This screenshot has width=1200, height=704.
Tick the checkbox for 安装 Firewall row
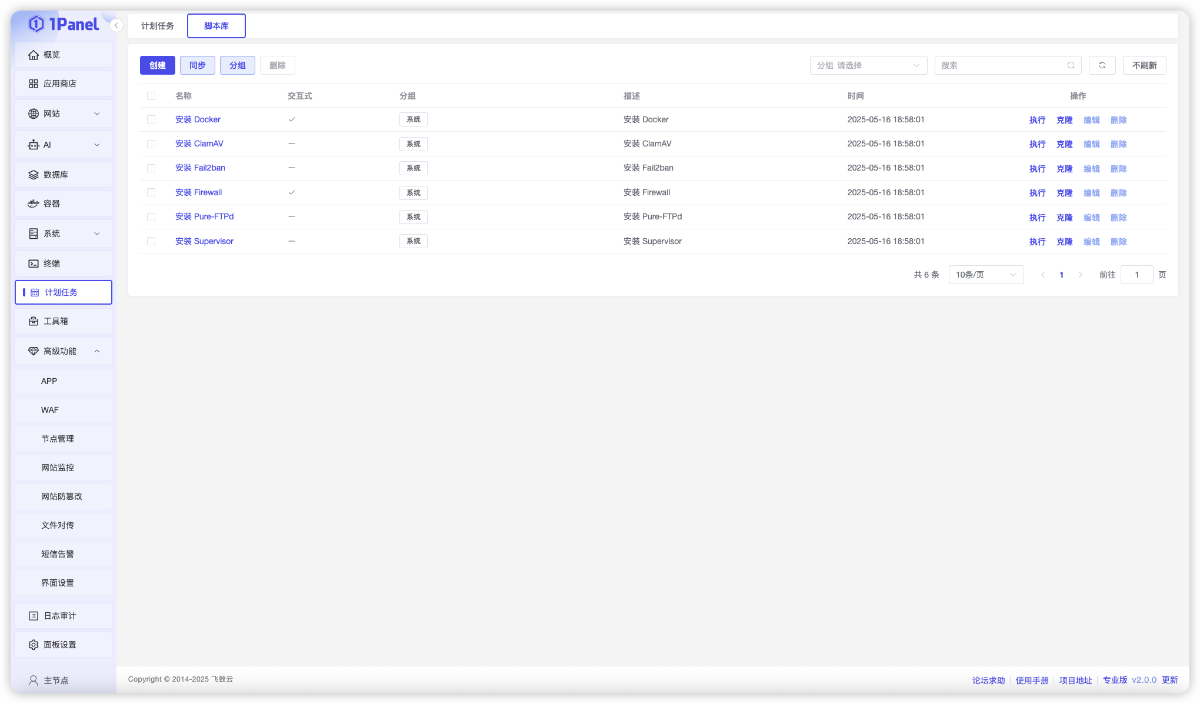pos(151,192)
